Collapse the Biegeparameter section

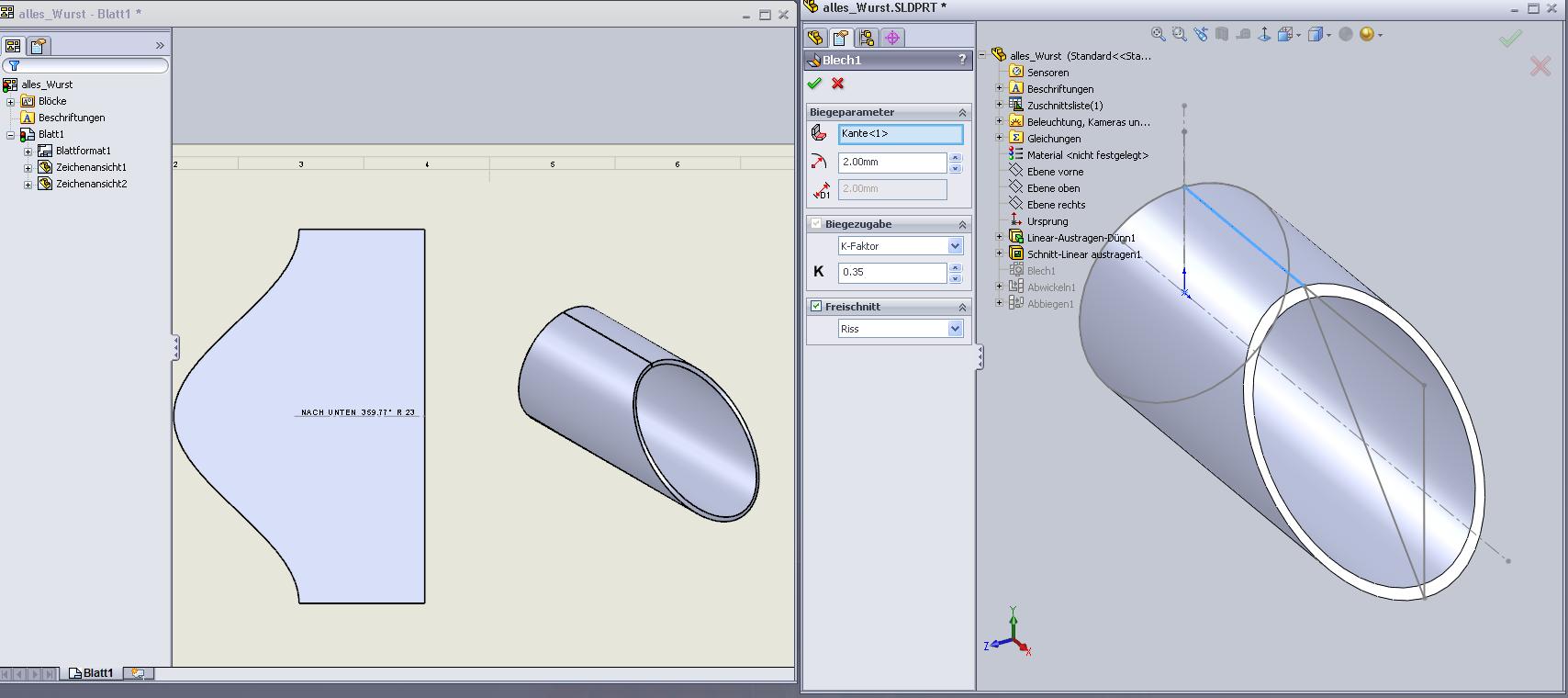point(962,112)
